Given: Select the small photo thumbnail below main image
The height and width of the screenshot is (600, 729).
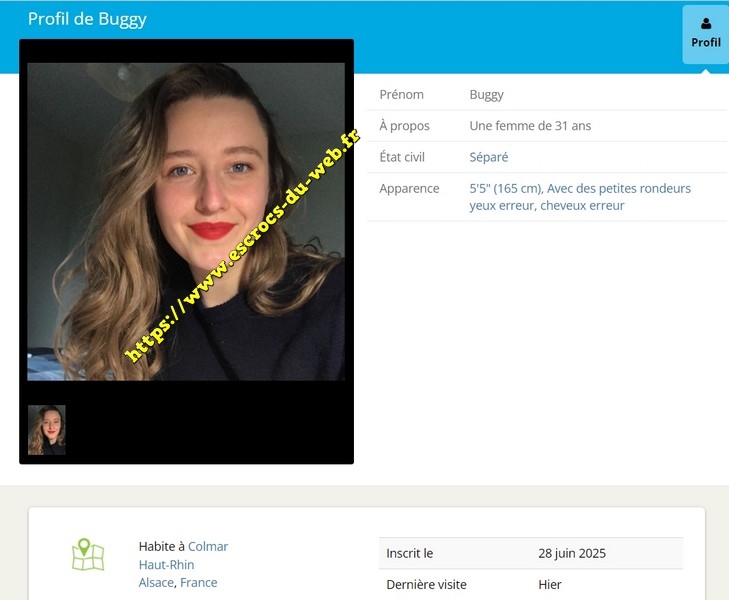Looking at the screenshot, I should (x=47, y=430).
